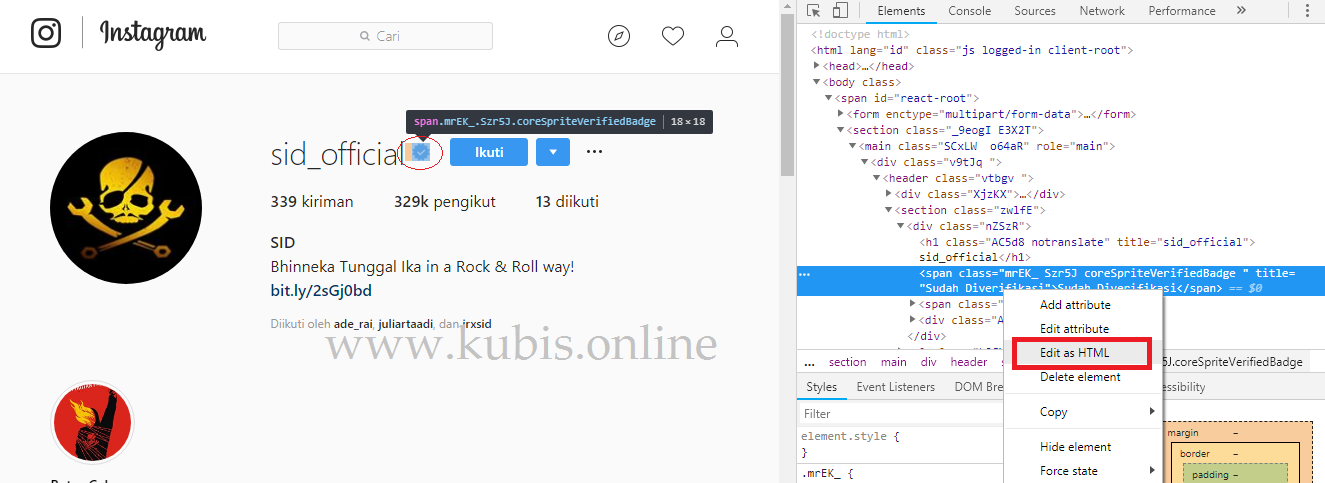
Task: Collapse the body element node
Action: click(817, 82)
